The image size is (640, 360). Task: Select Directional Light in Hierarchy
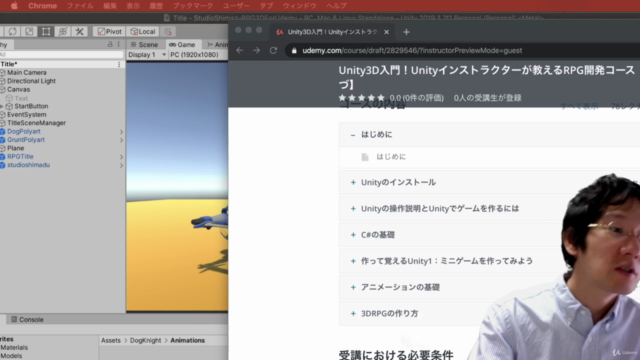click(x=31, y=81)
